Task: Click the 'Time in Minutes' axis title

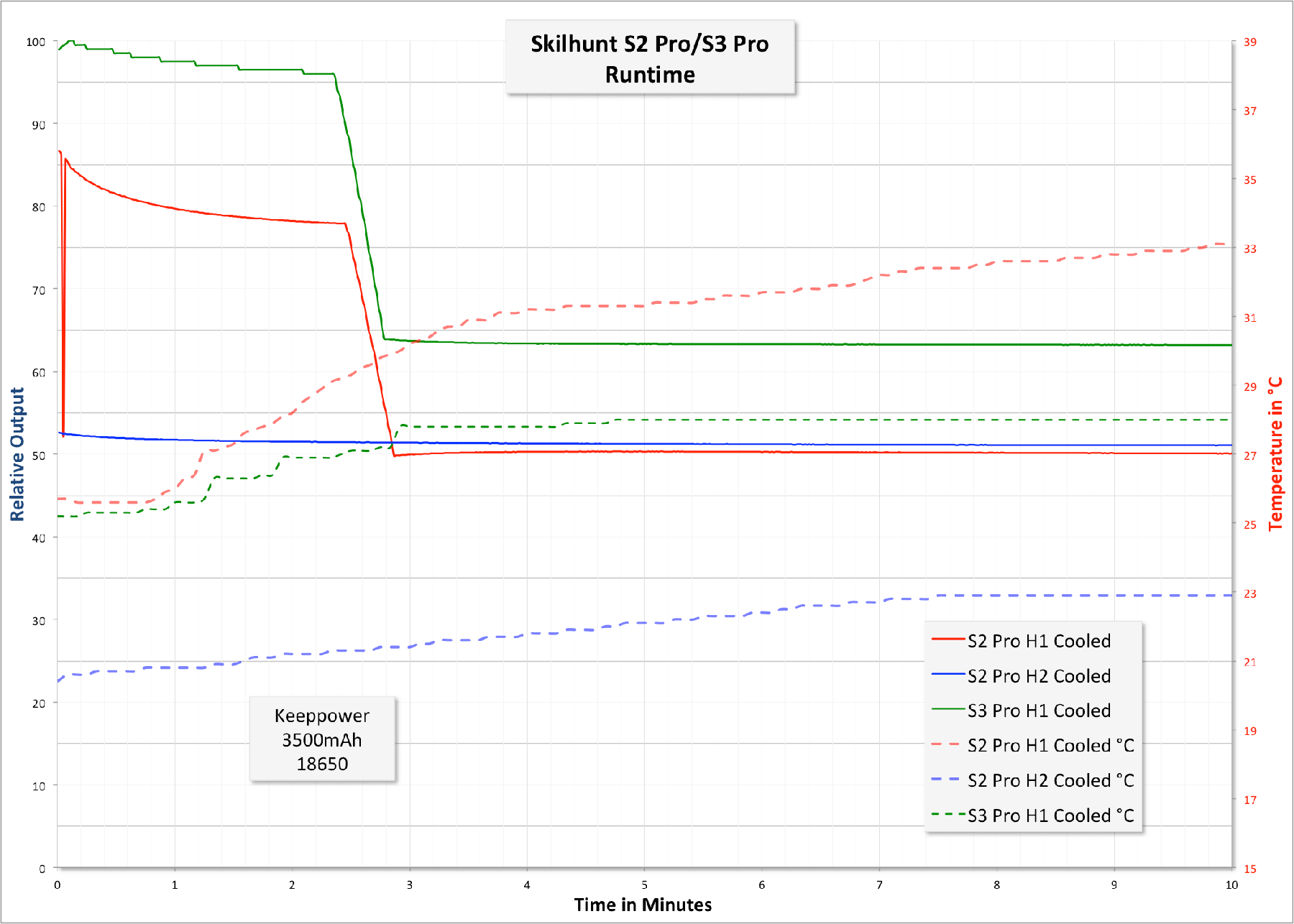Action: click(643, 905)
